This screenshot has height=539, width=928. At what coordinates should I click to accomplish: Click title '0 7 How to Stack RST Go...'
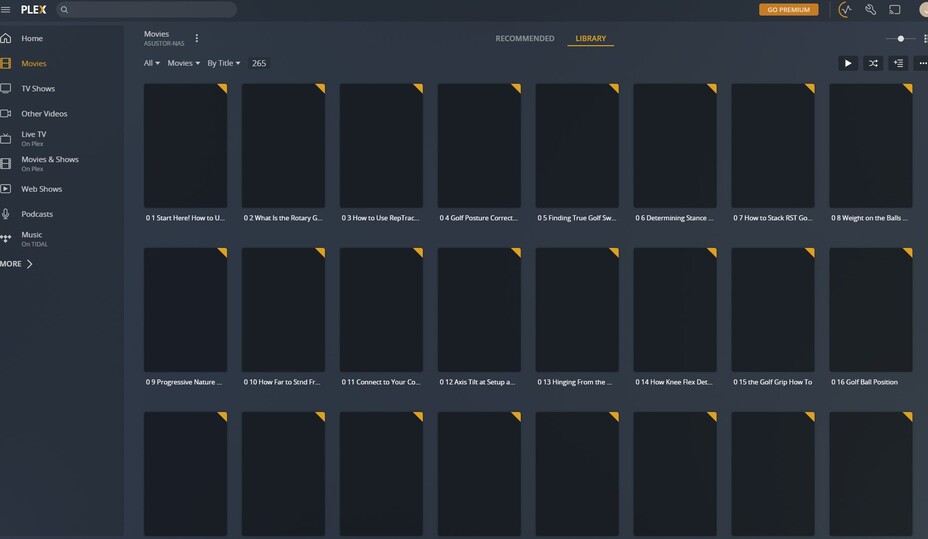coord(772,218)
